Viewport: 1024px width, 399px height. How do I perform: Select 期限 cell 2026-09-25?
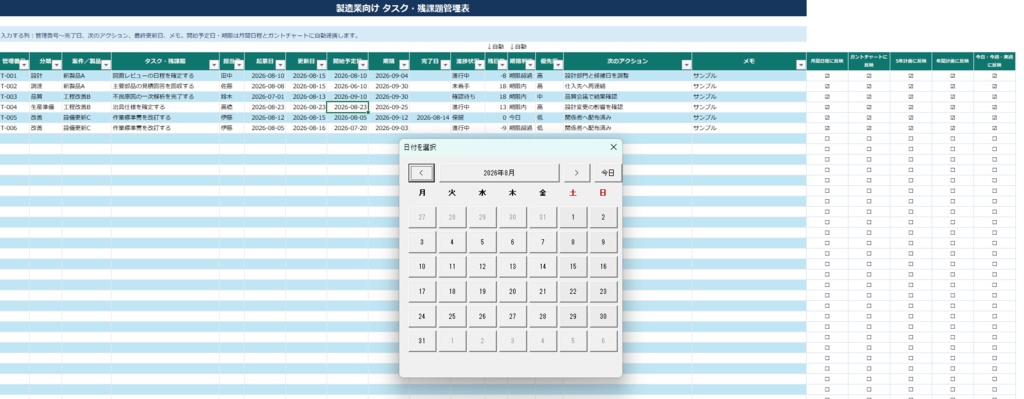[x=389, y=107]
